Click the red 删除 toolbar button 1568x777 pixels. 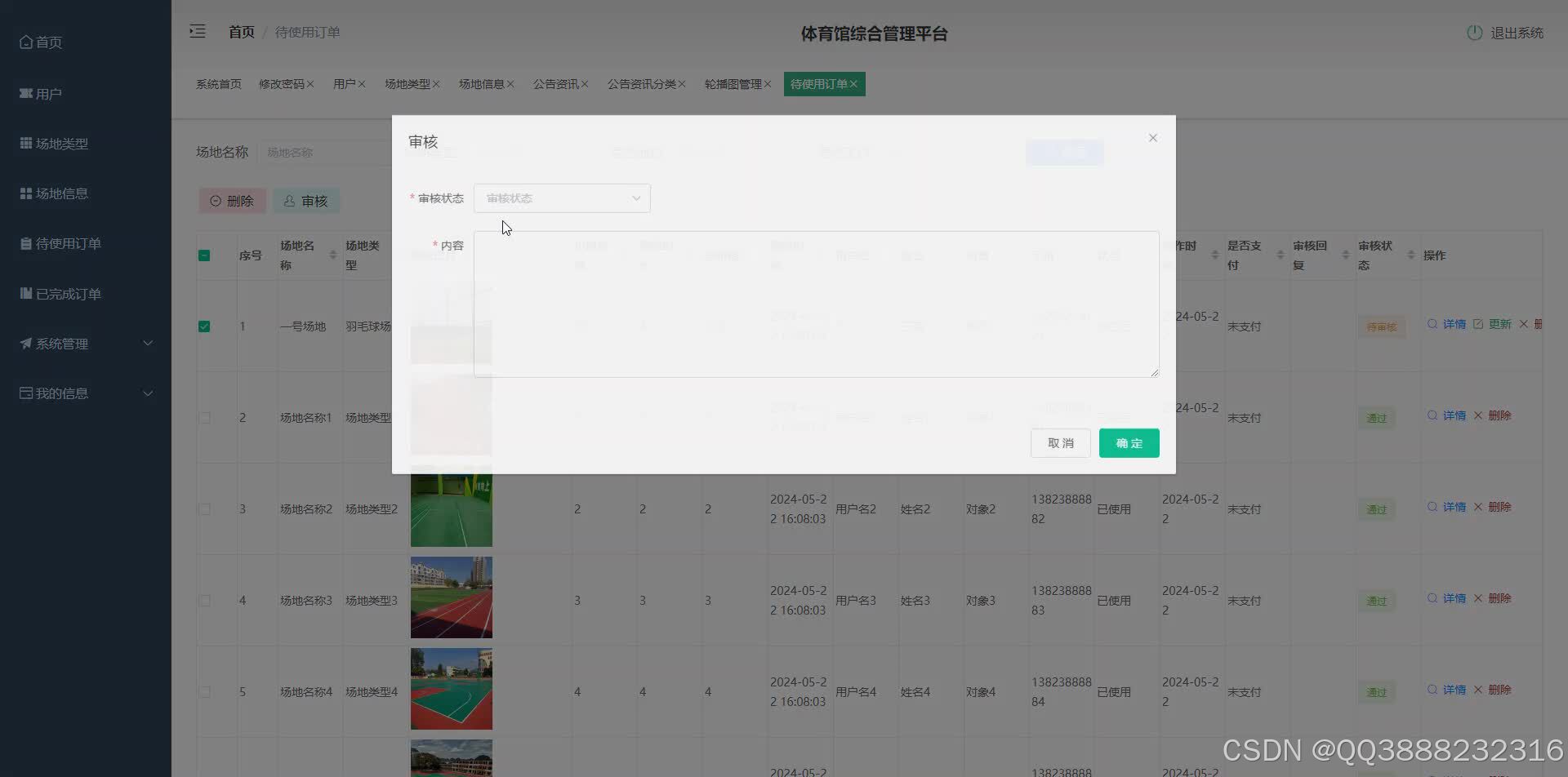[x=233, y=201]
